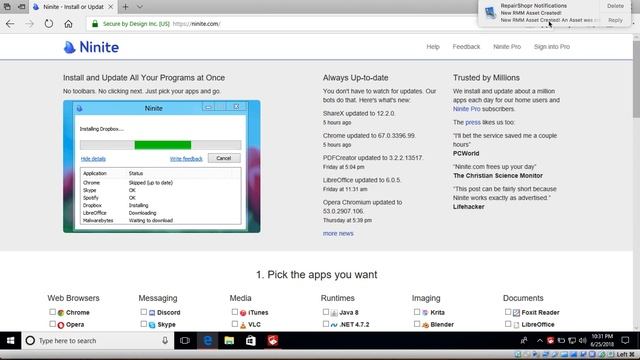640x360 pixels.
Task: Open Feedback in Ninite header
Action: [466, 47]
